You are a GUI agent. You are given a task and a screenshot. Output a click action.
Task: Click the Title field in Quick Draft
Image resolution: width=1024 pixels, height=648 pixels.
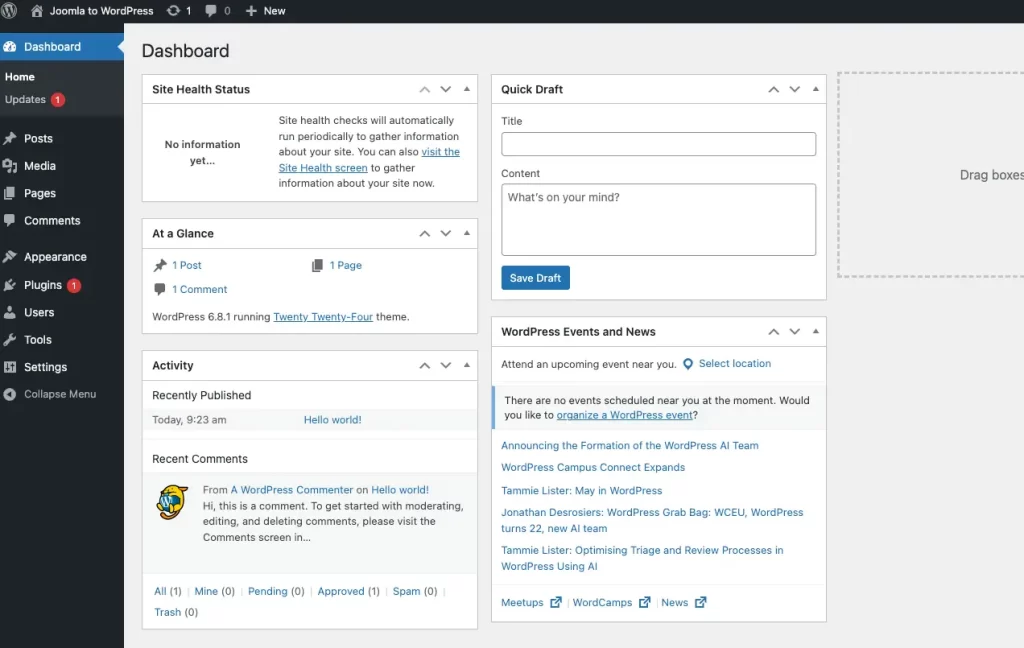[657, 143]
